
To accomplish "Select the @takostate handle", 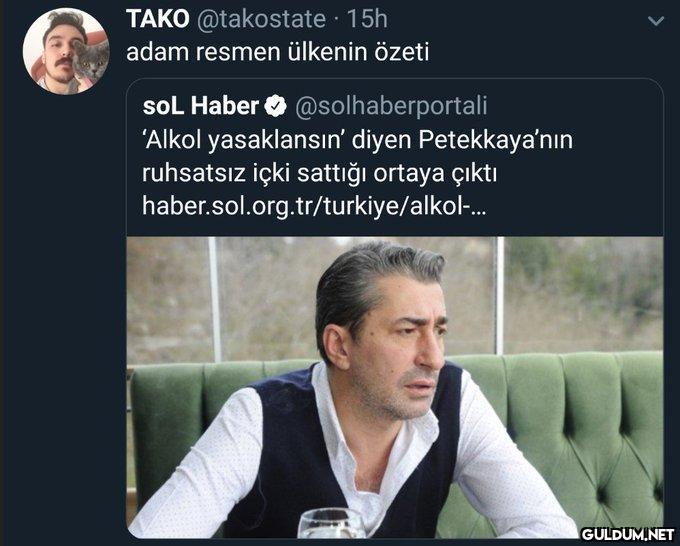I will click(x=261, y=20).
